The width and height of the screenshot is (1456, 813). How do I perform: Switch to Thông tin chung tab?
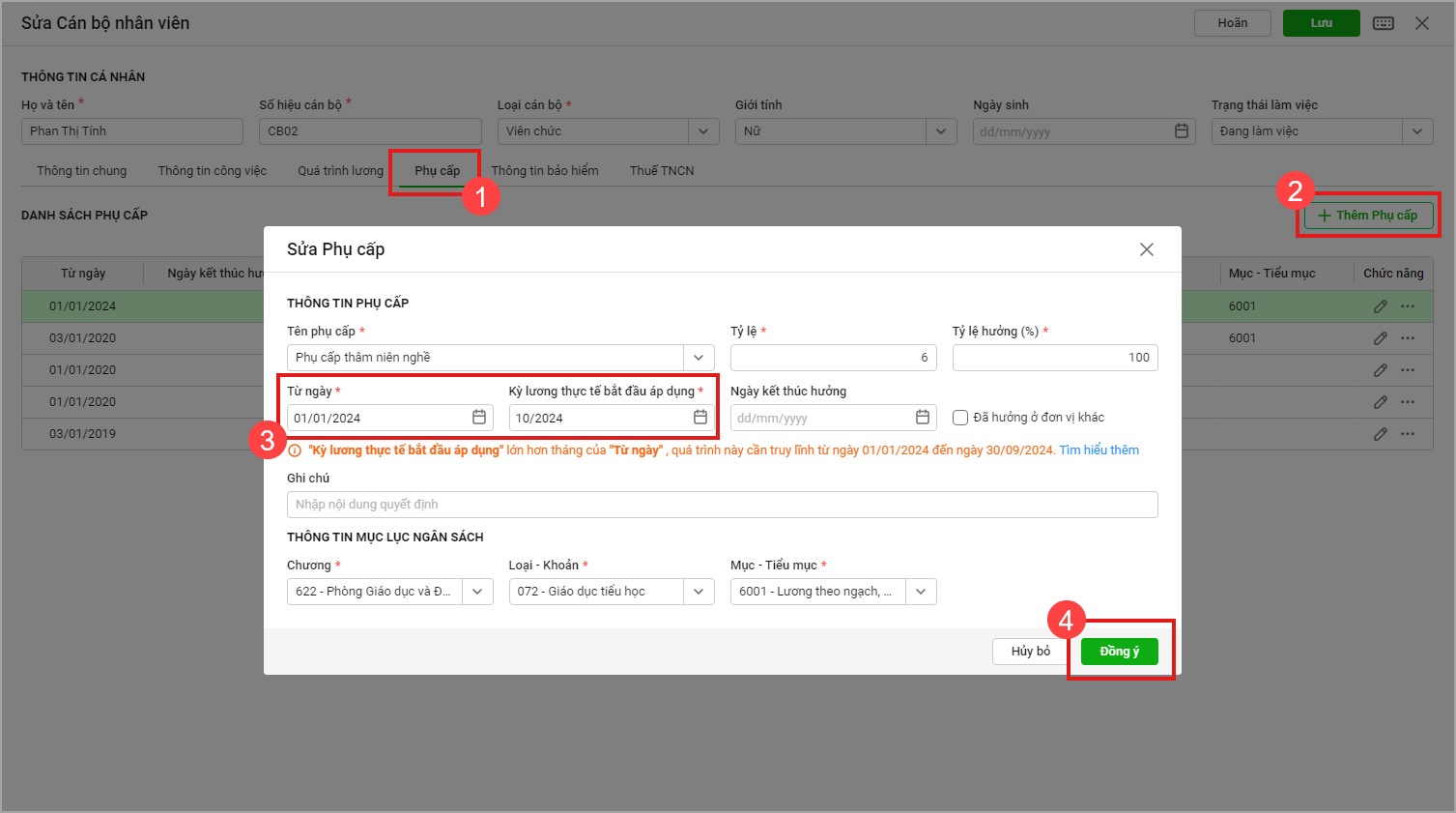pyautogui.click(x=82, y=171)
